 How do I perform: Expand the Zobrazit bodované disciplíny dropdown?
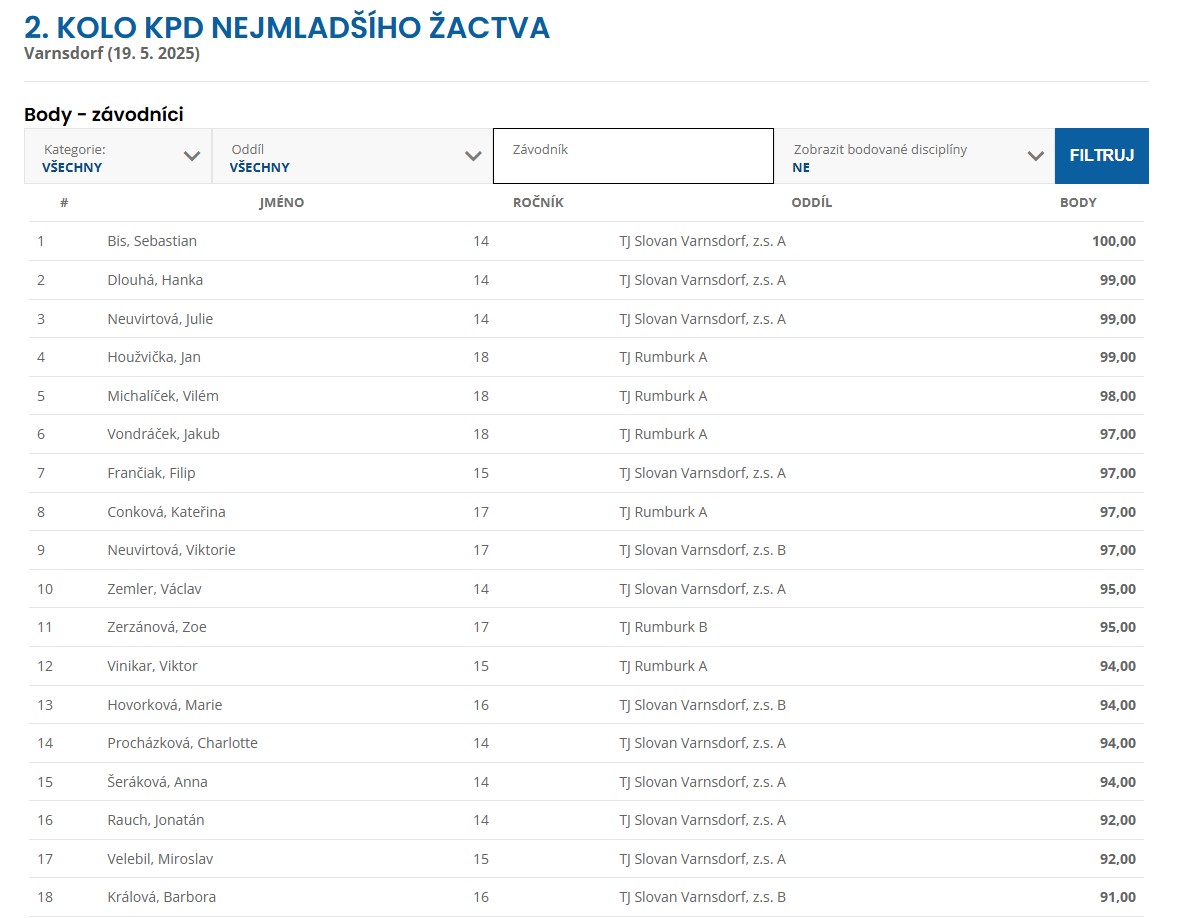[x=914, y=156]
